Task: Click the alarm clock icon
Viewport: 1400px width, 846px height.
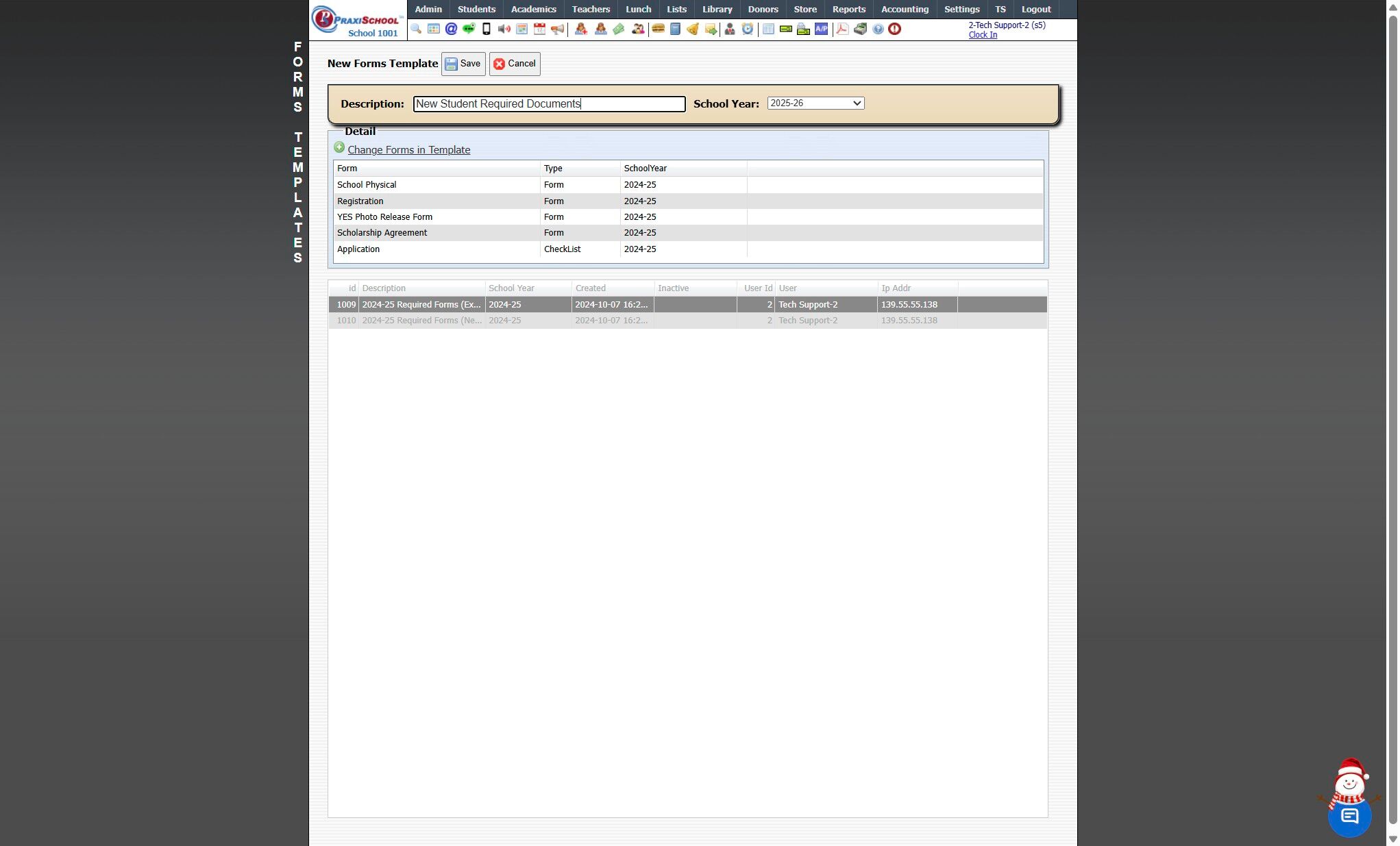Action: pyautogui.click(x=748, y=29)
